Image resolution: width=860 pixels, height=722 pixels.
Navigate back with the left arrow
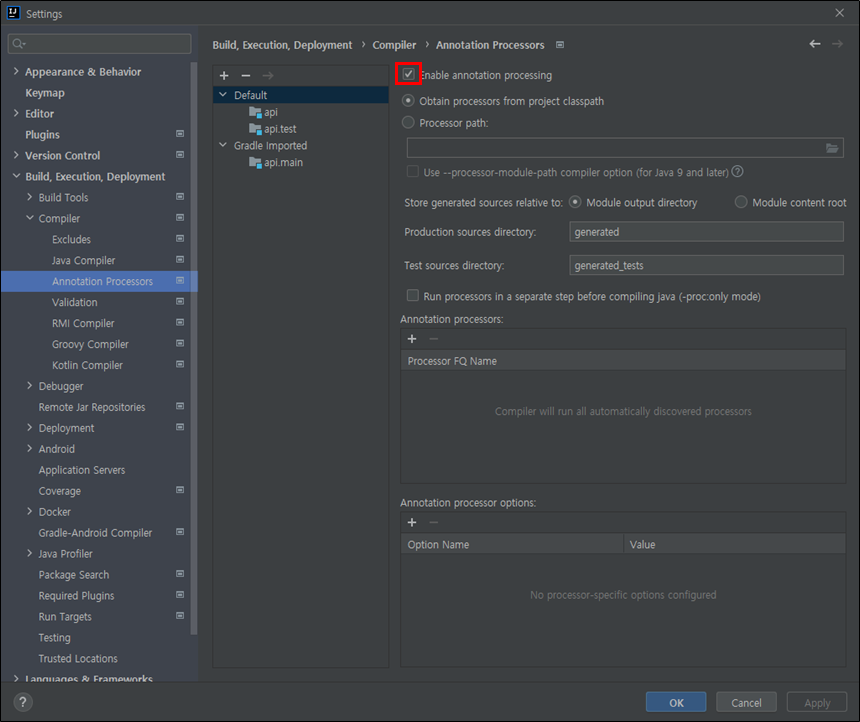(815, 44)
